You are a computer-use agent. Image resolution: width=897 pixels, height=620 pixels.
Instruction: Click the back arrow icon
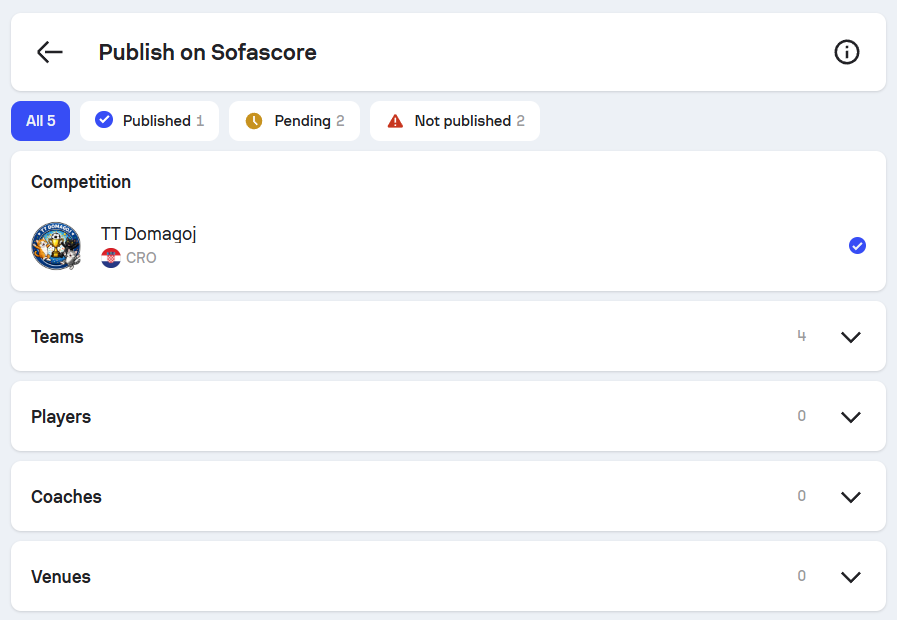tap(49, 53)
